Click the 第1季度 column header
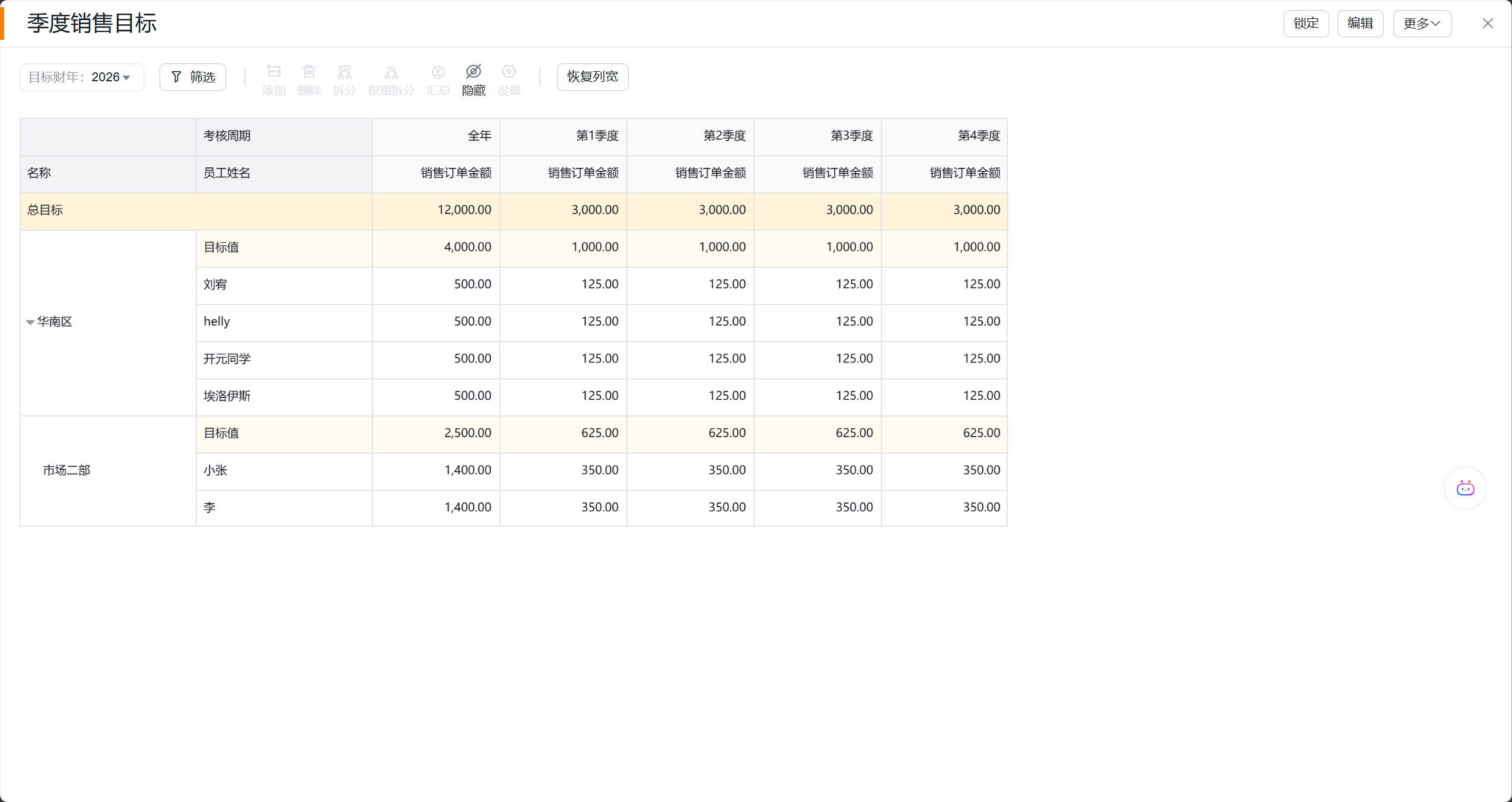 [x=564, y=136]
